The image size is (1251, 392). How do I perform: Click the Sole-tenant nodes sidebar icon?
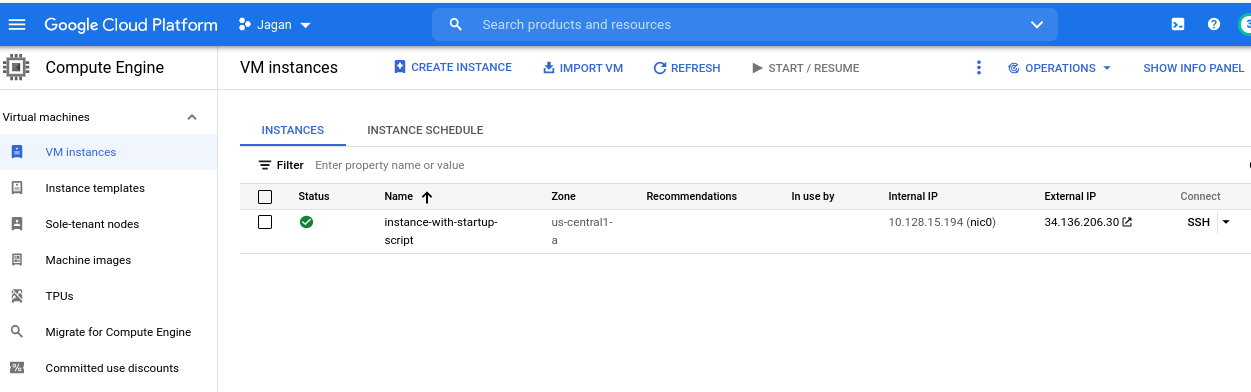[x=16, y=224]
